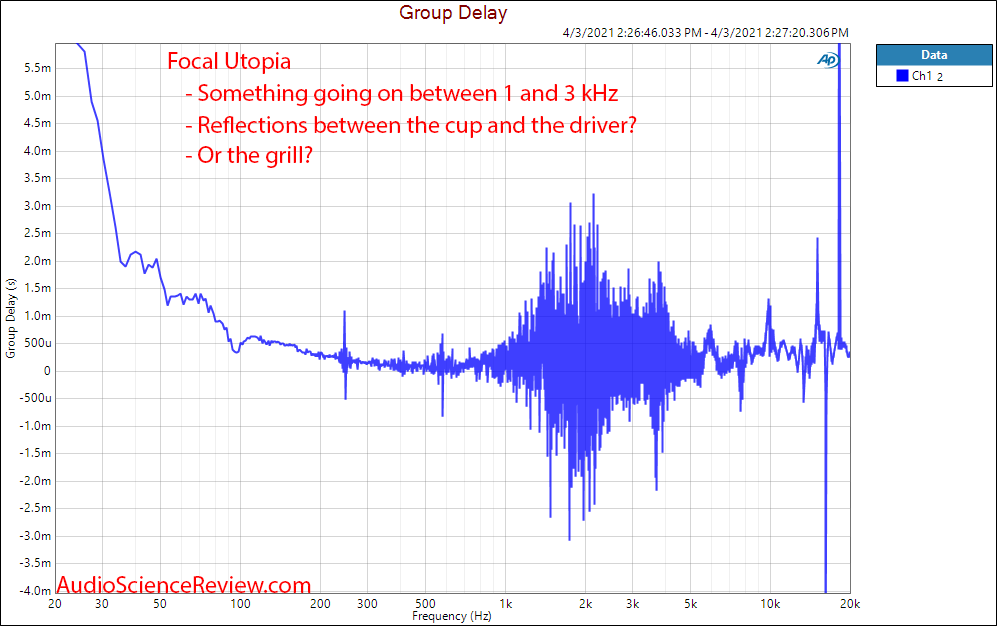Click the Frequency (Hz) axis label
Viewport: 997px width, 626px height.
tap(451, 616)
